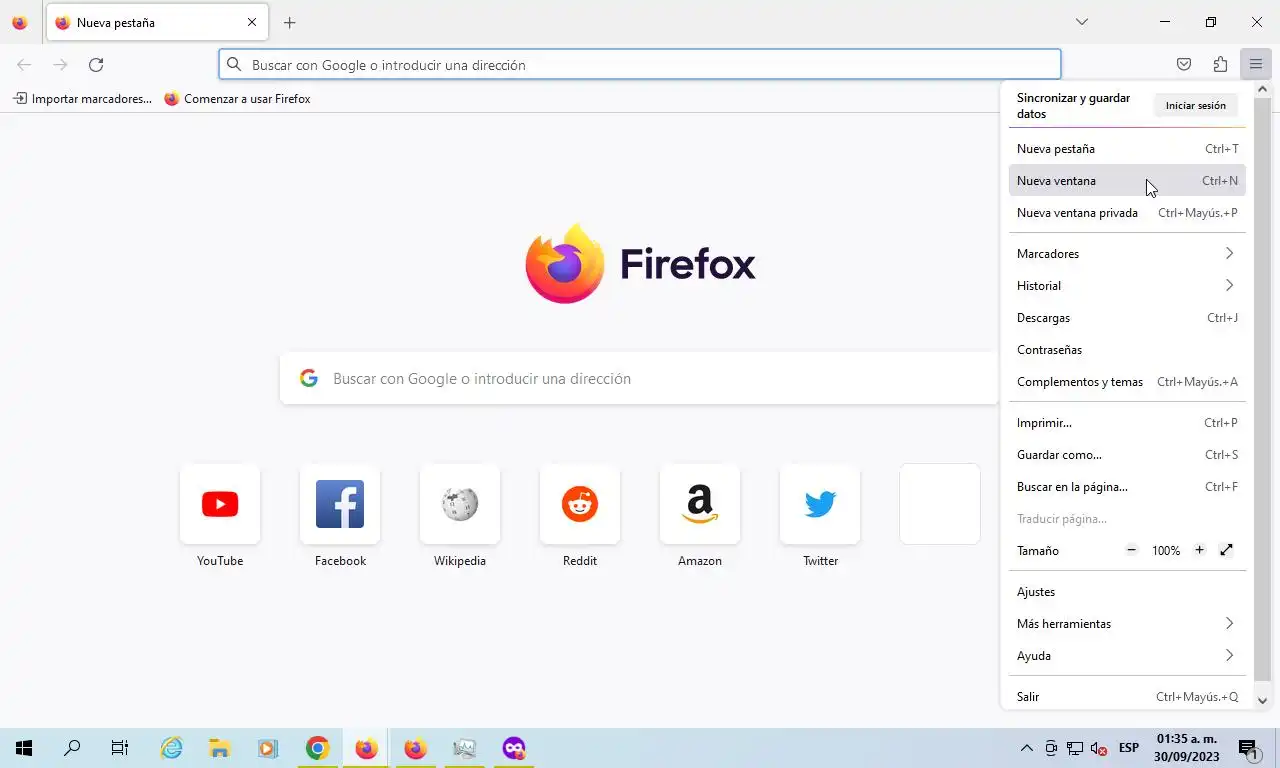Click the menu scrollbar up arrow
The height and width of the screenshot is (768, 1280).
tap(1262, 89)
